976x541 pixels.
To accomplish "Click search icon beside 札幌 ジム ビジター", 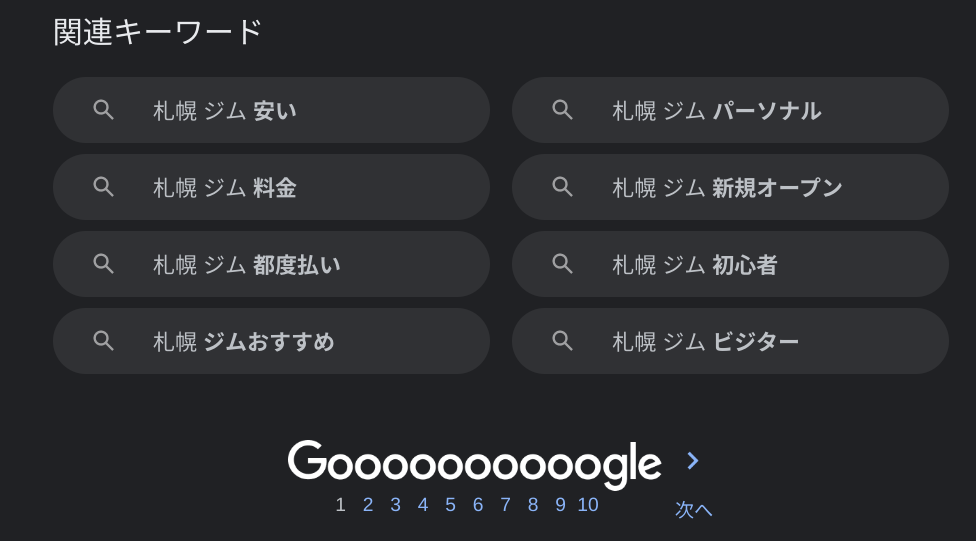I will 562,341.
